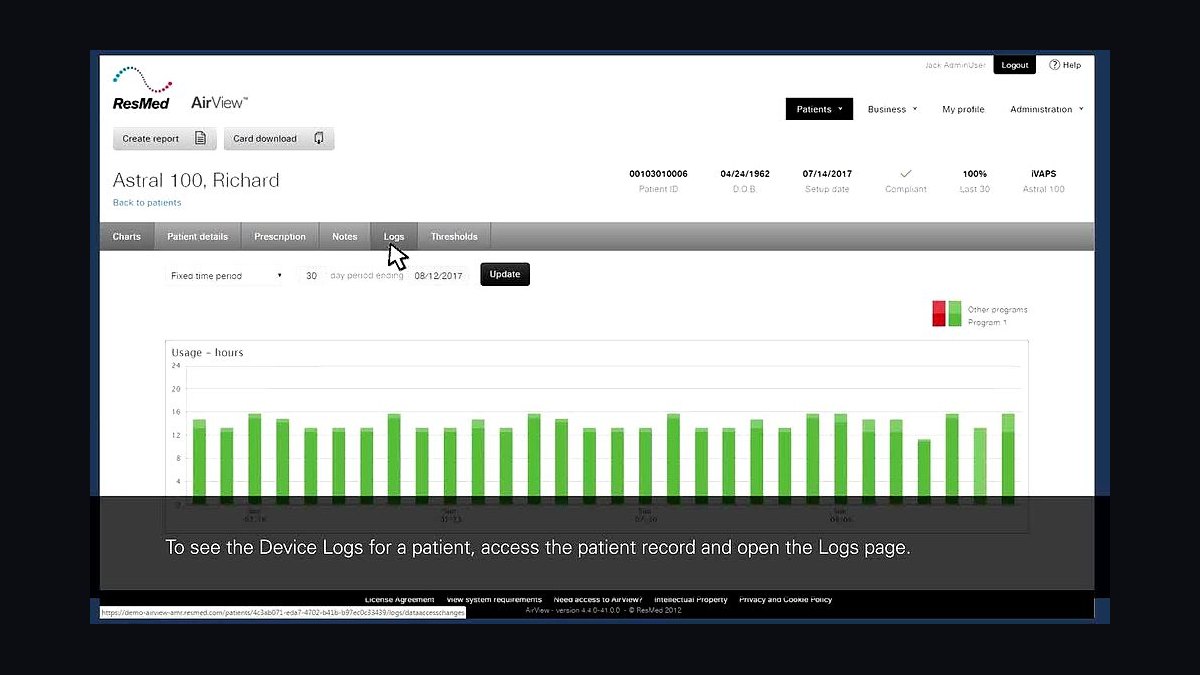The image size is (1200, 675).
Task: Click the Update button
Action: 505,274
